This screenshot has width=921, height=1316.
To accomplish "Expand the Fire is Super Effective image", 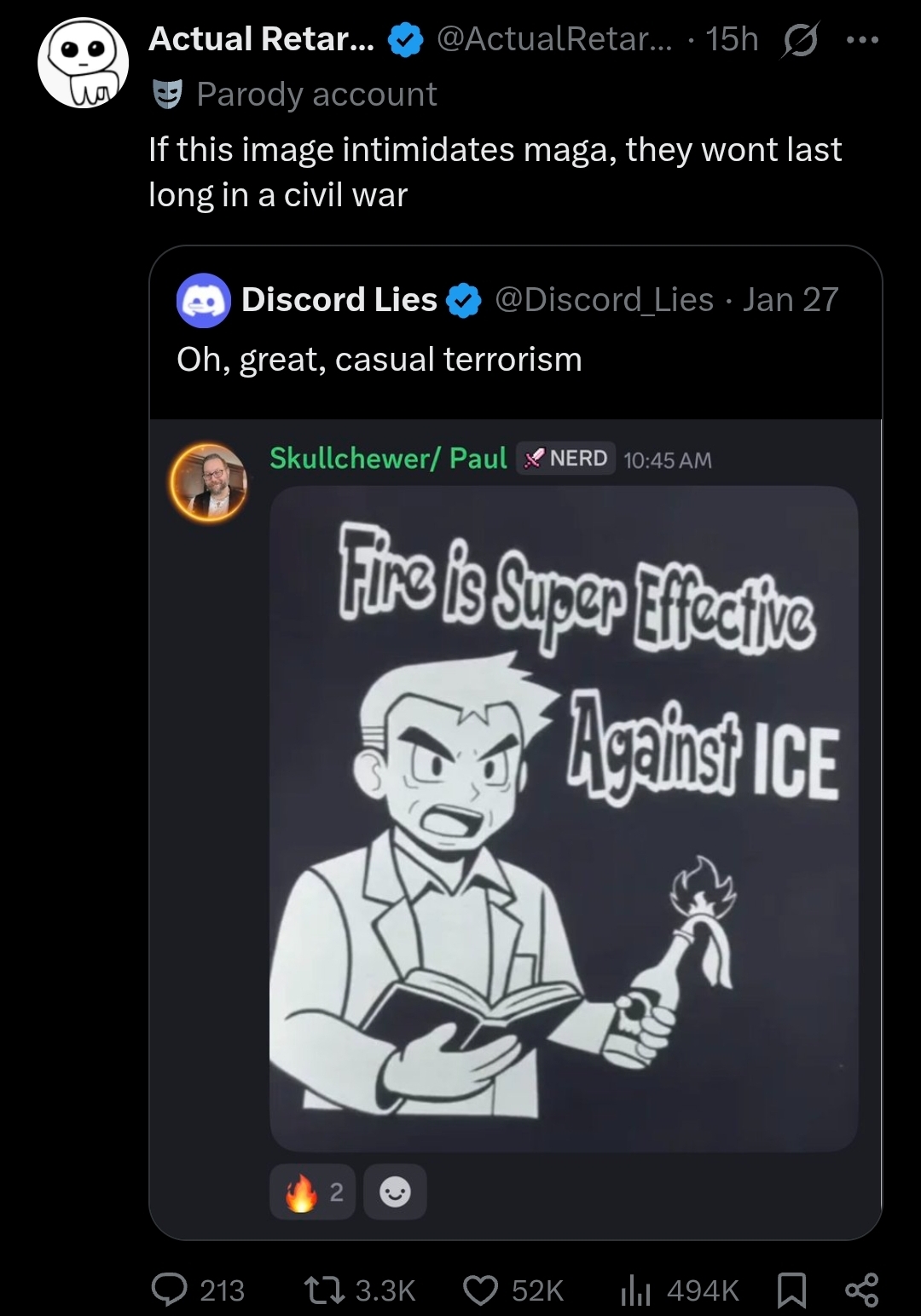I will 564,818.
